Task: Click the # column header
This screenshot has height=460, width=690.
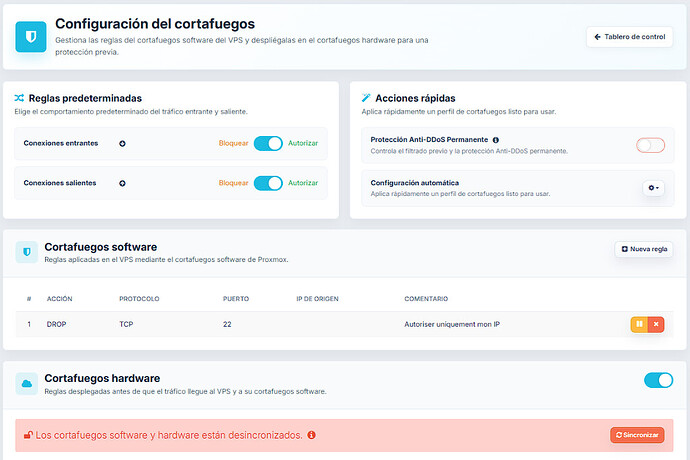Action: 29,299
